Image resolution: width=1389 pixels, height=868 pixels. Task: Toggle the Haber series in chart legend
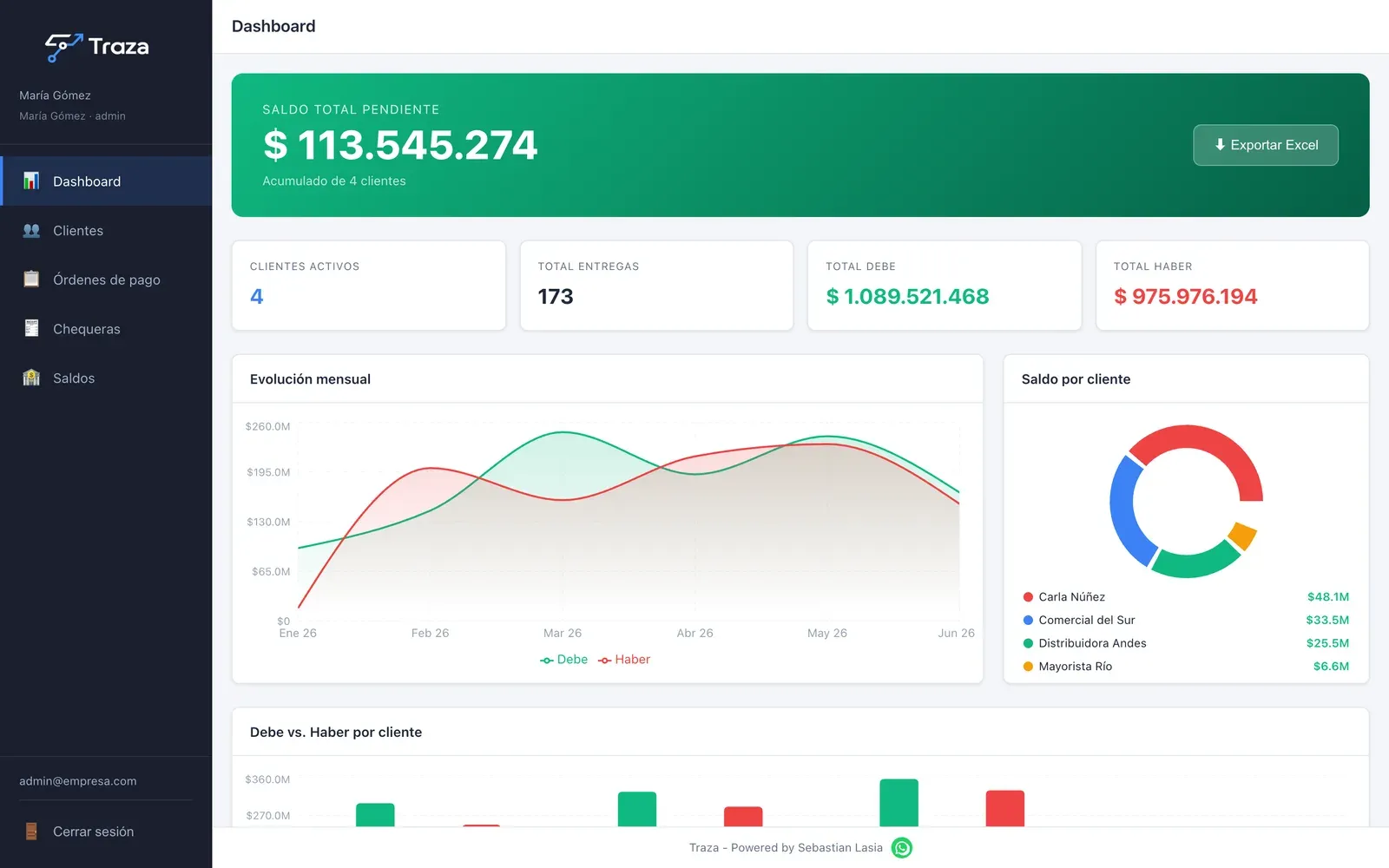click(624, 660)
